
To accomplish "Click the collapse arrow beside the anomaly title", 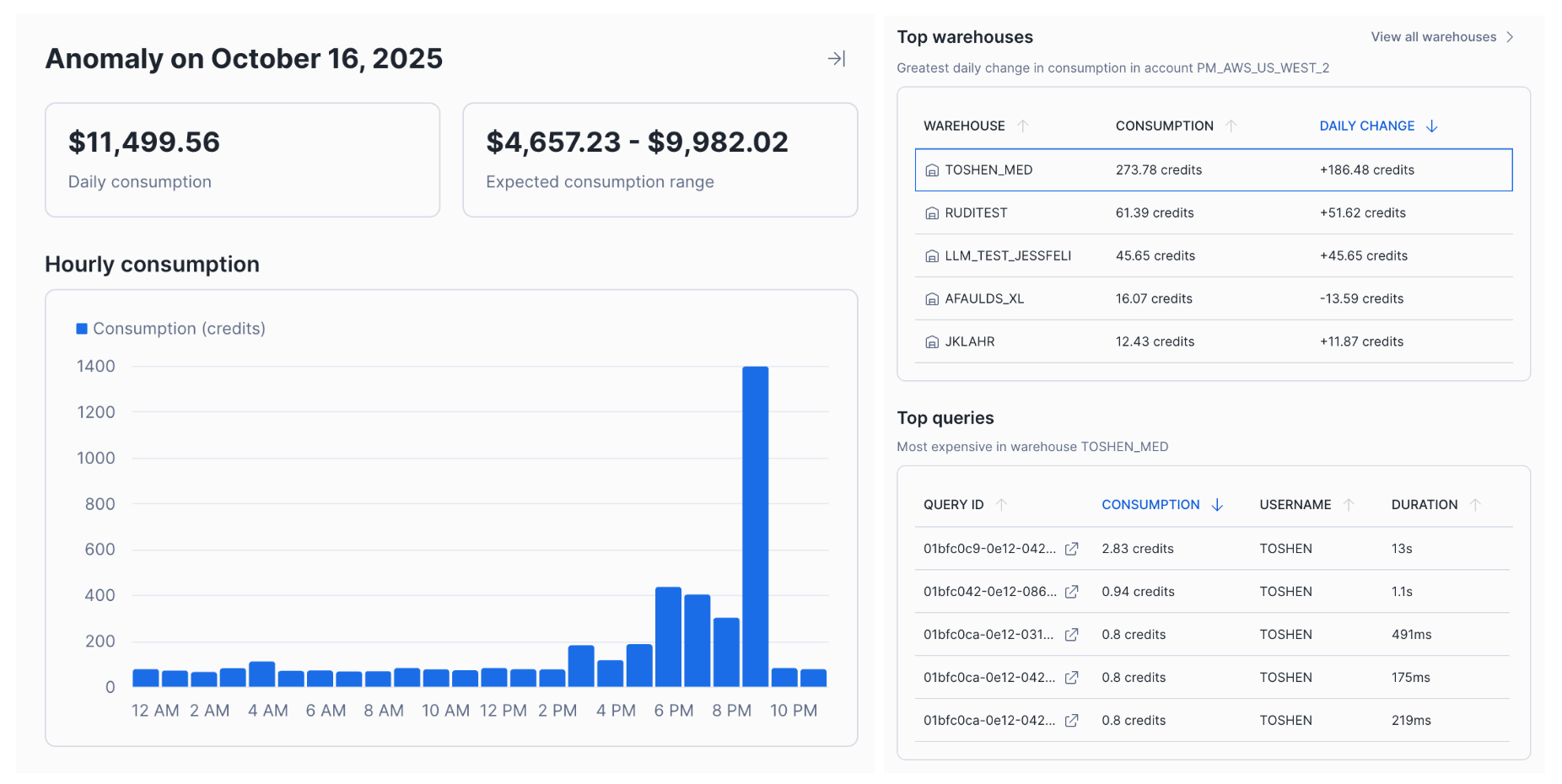I will (x=836, y=58).
